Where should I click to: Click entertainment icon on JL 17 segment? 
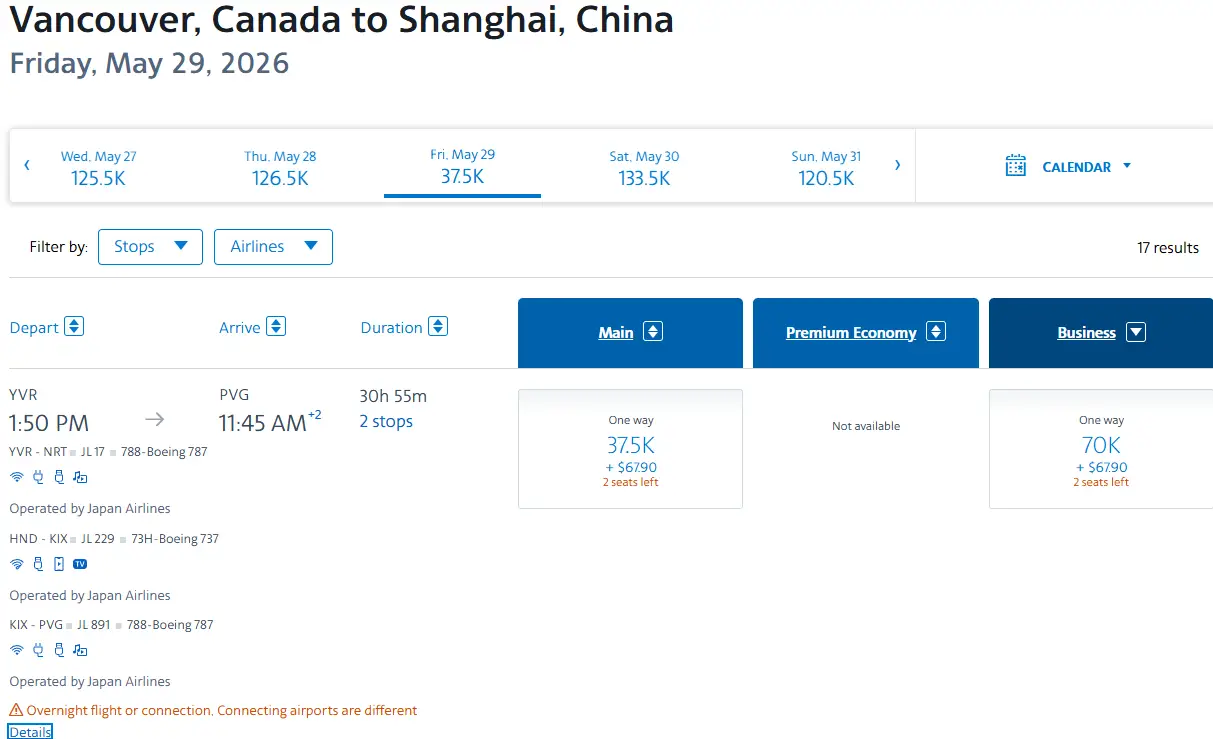(80, 477)
